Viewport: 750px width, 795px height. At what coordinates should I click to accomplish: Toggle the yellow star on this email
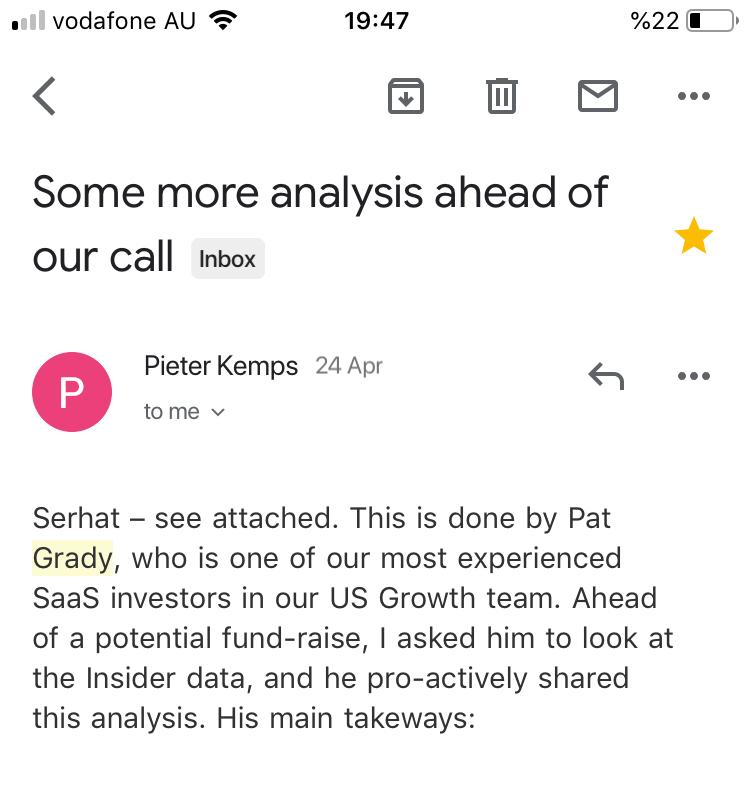tap(693, 238)
